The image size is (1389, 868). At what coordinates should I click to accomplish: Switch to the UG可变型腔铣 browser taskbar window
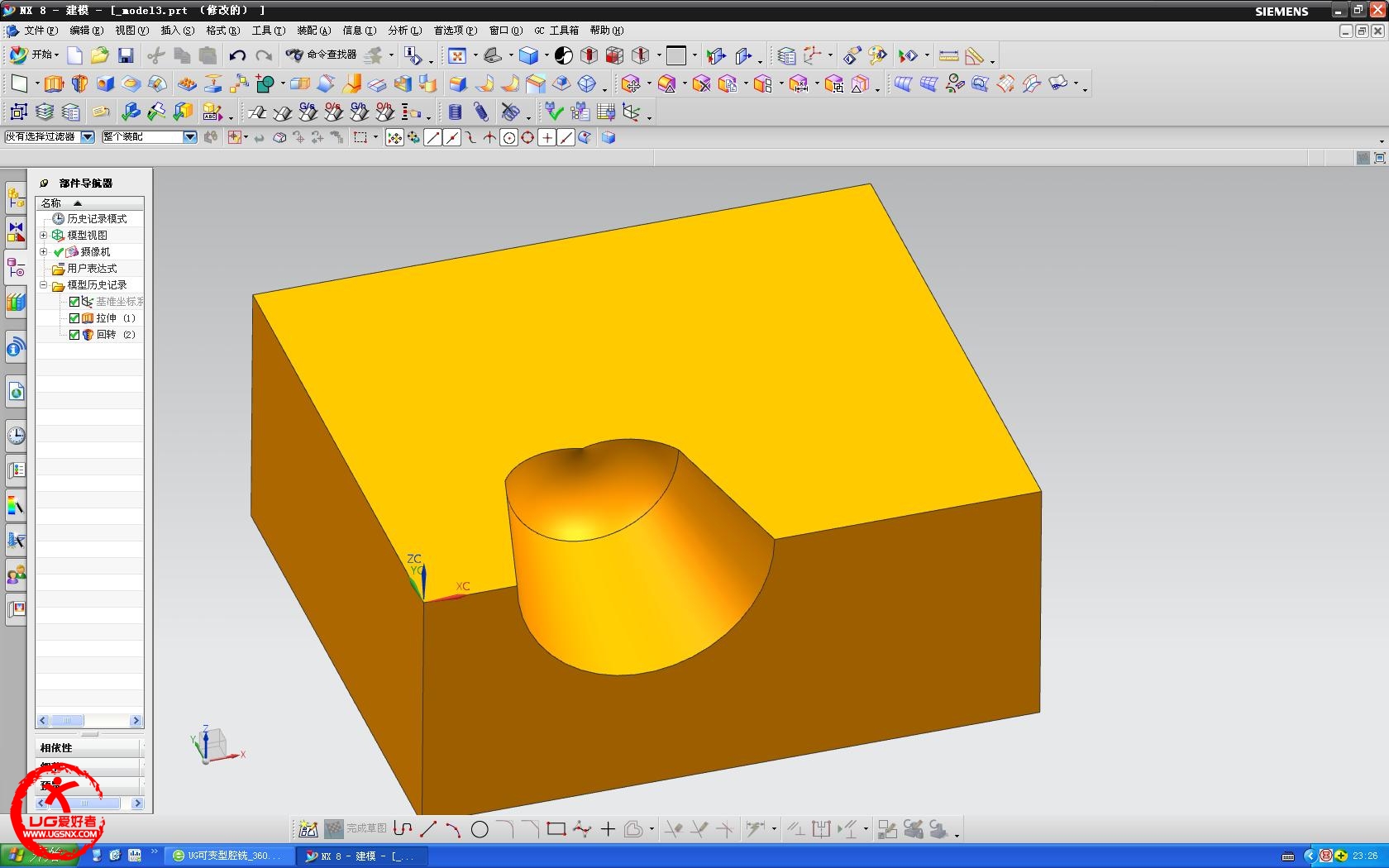click(231, 856)
